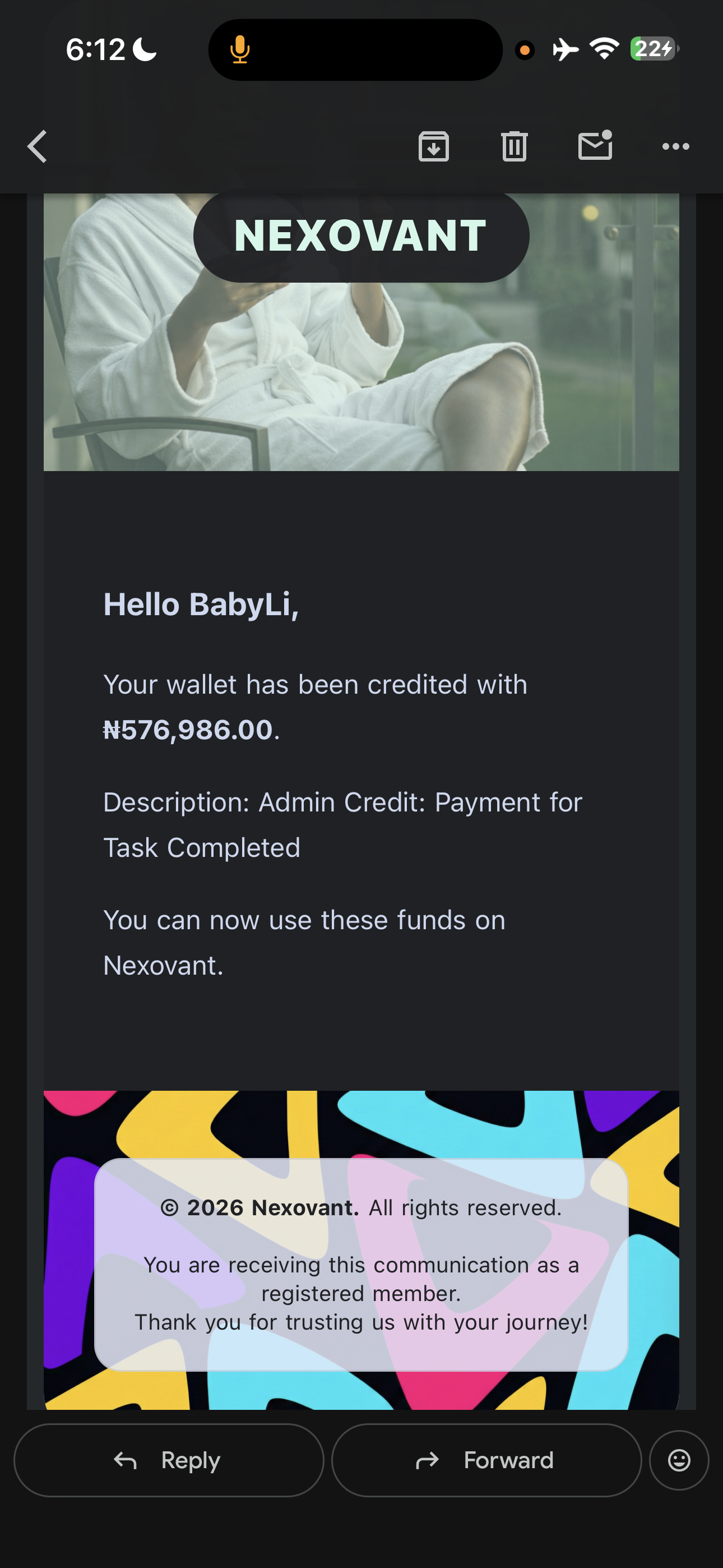Tap the Wi-Fi status icon
The image size is (723, 1568).
click(x=604, y=48)
